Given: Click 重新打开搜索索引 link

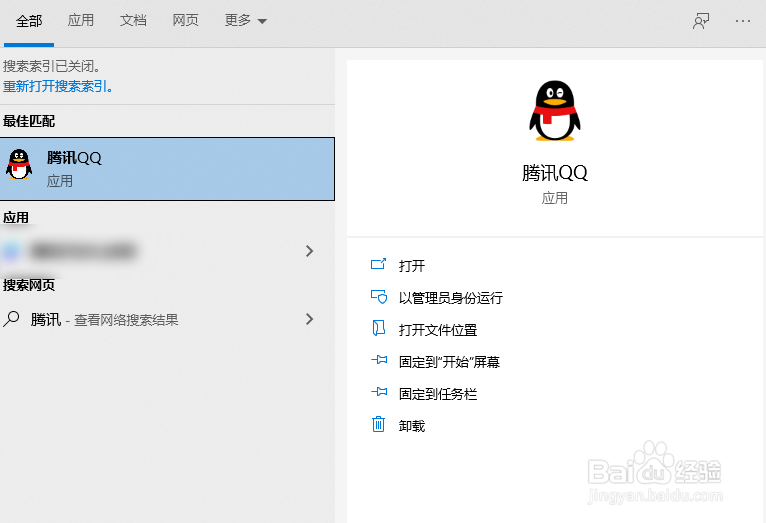Looking at the screenshot, I should pyautogui.click(x=58, y=86).
